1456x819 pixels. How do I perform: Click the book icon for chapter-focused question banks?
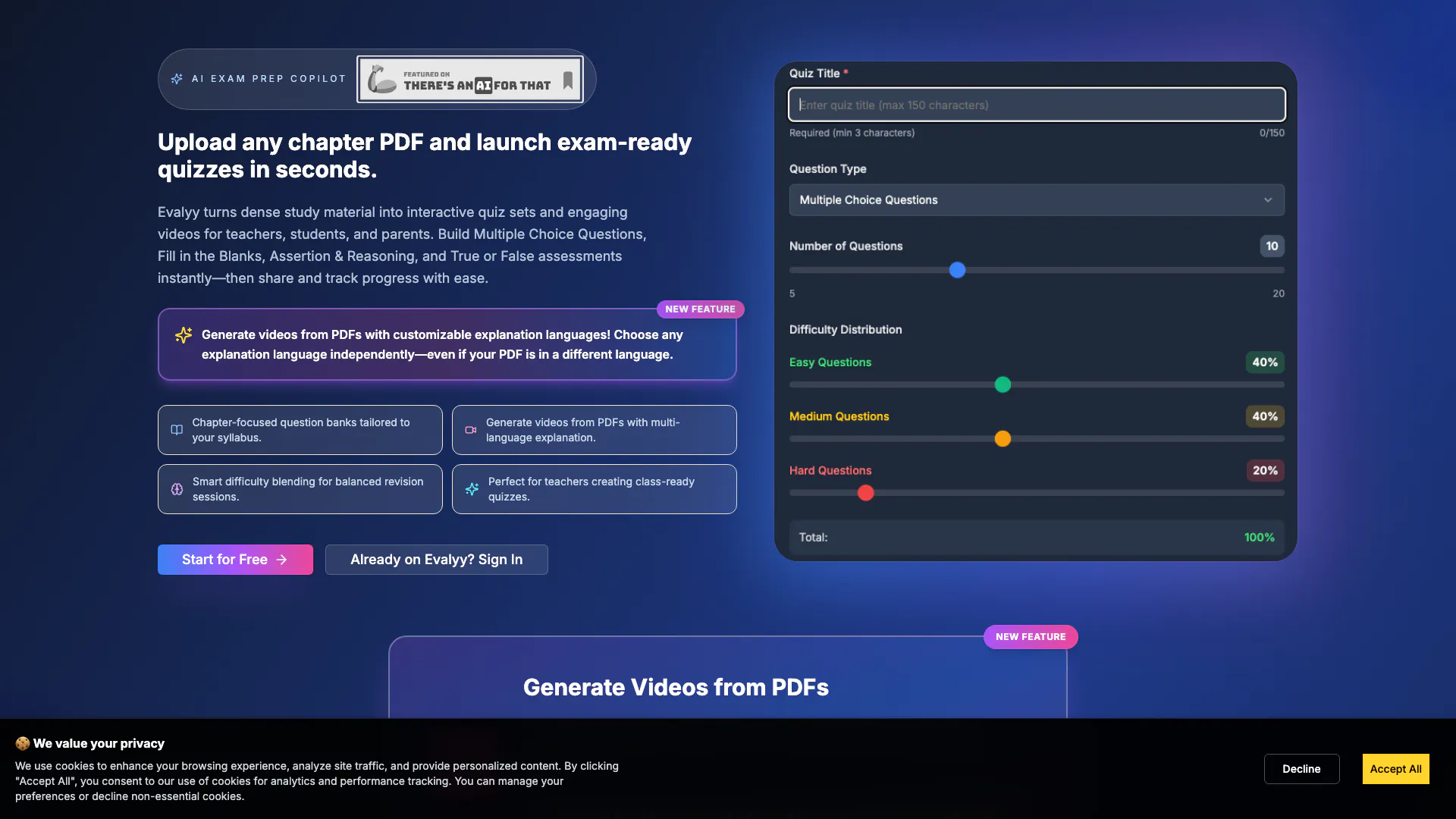pos(177,430)
